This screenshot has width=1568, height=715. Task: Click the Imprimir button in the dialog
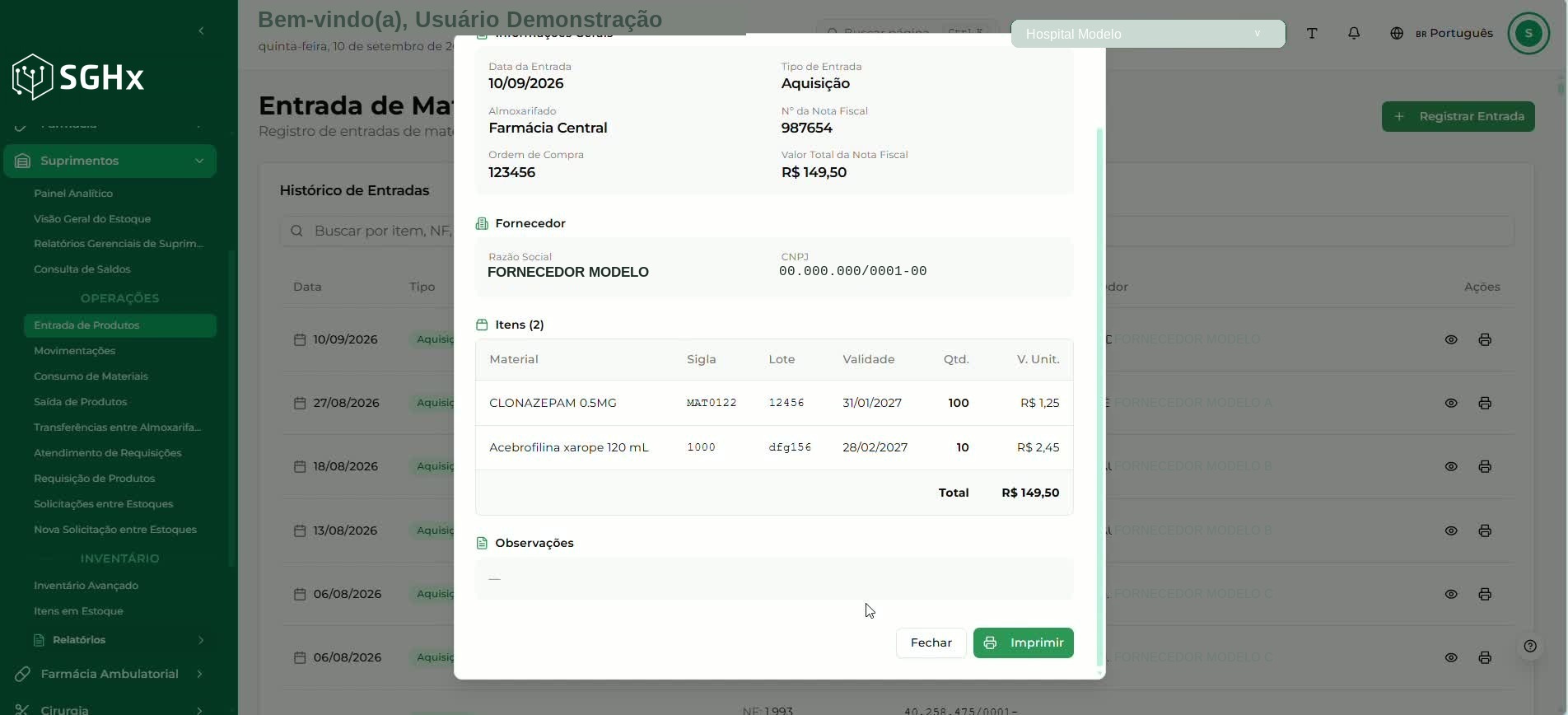[x=1023, y=643]
